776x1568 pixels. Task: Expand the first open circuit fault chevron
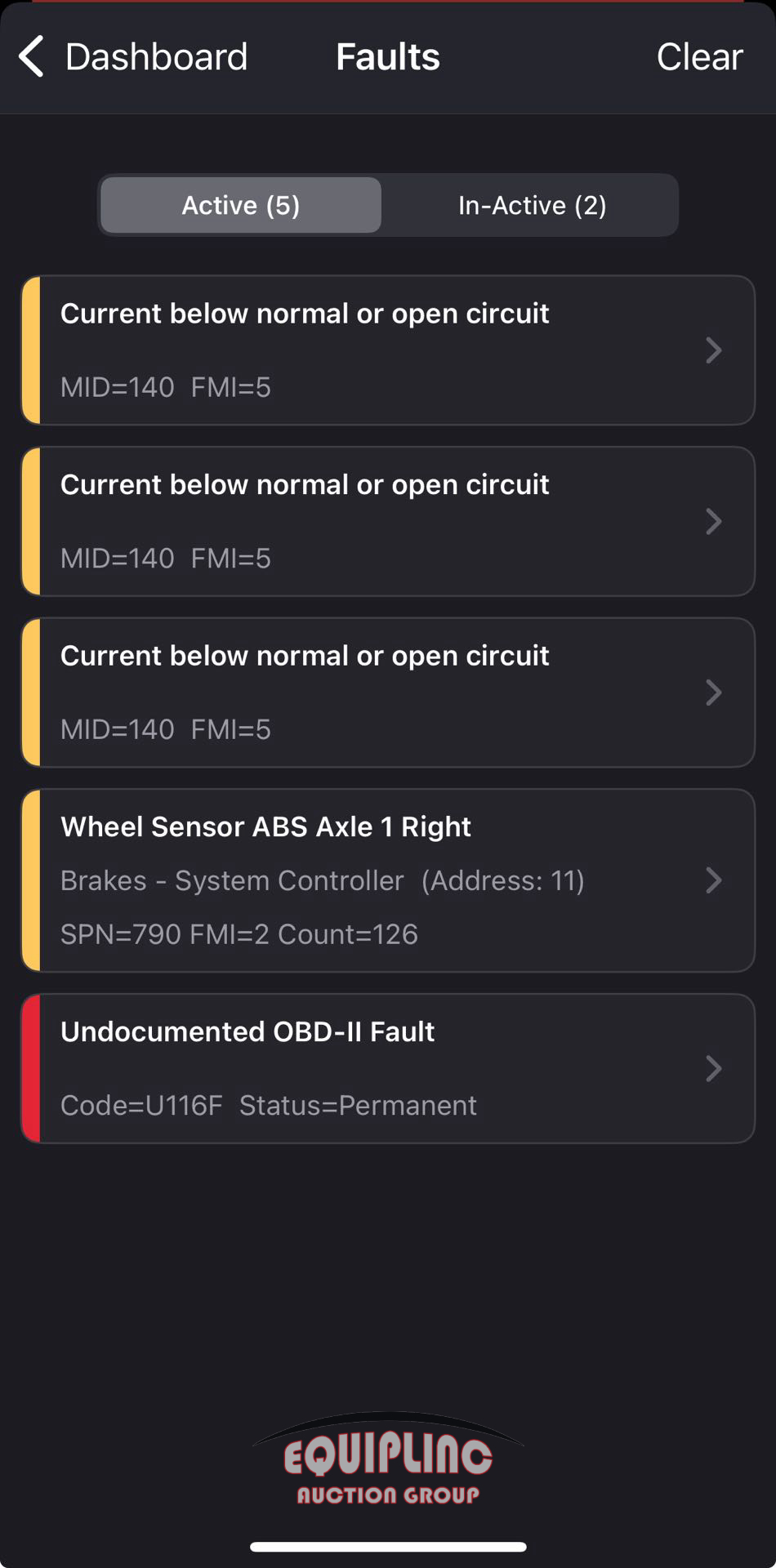(713, 350)
